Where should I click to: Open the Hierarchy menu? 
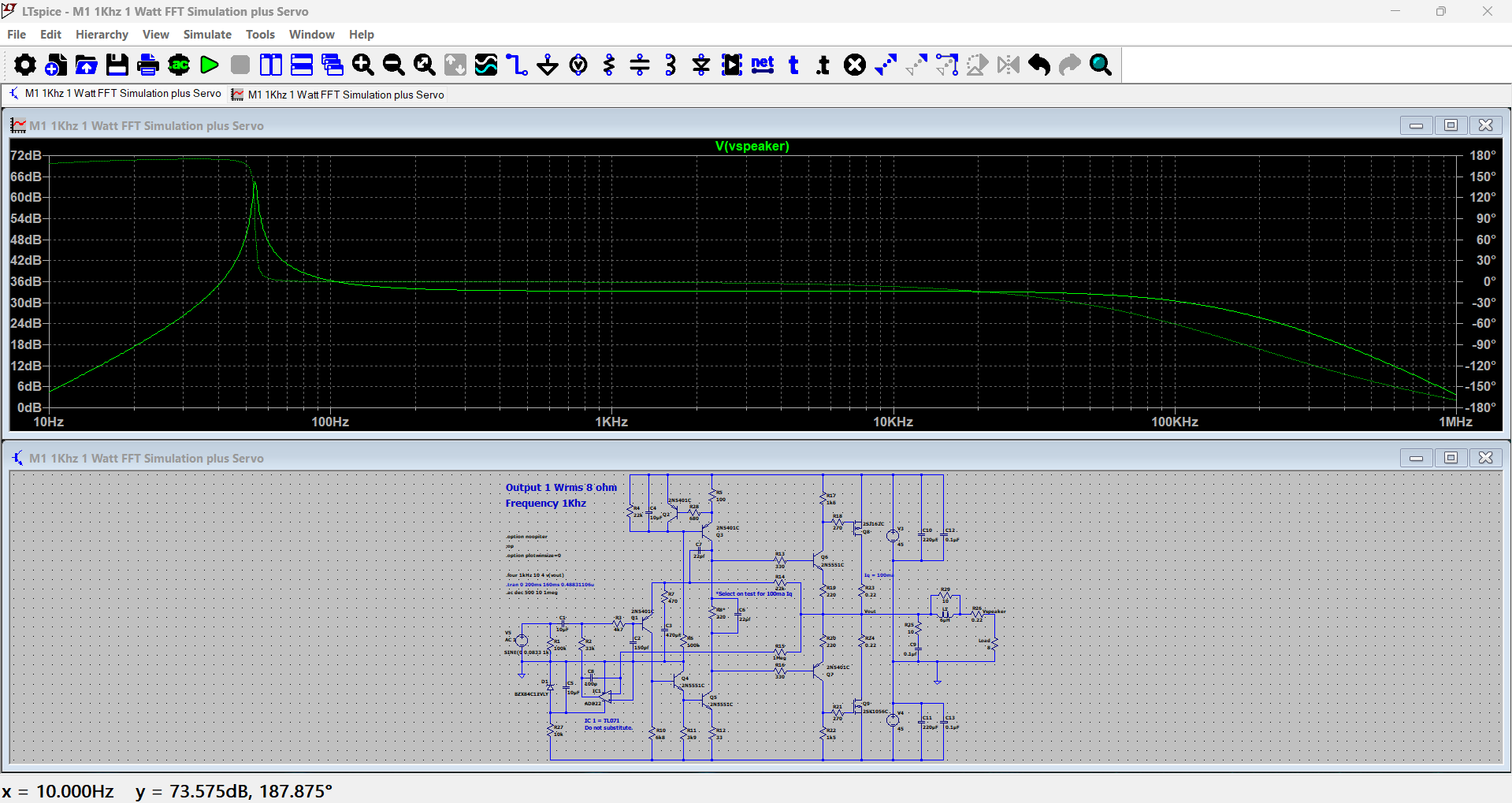(x=102, y=35)
